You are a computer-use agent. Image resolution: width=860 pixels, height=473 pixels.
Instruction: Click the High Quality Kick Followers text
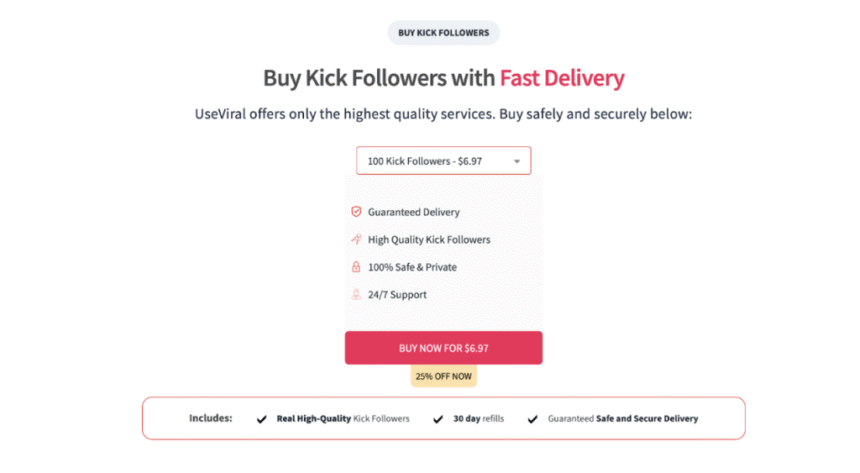point(429,240)
